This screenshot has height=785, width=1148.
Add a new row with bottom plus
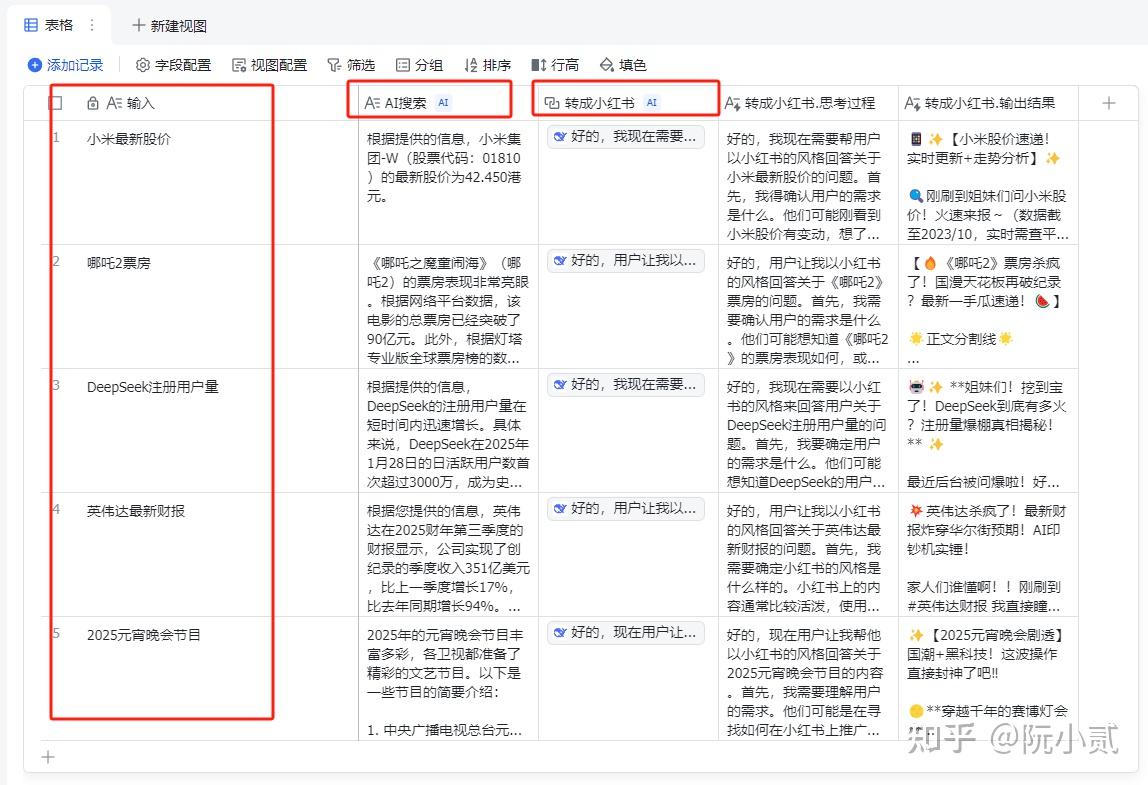(x=48, y=757)
